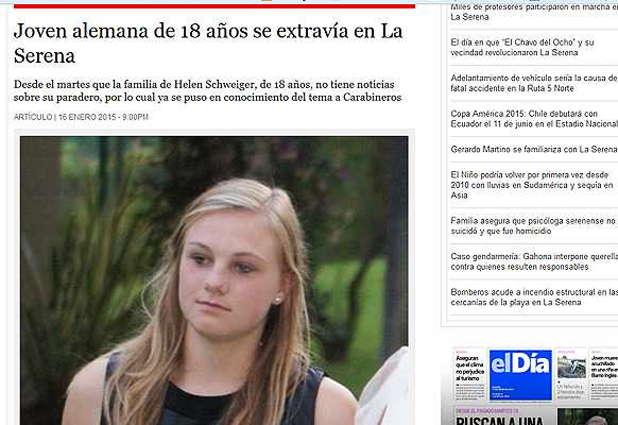618x425 pixels.
Task: Open the 'El Chavo del Ocho' article link
Action: (x=522, y=47)
